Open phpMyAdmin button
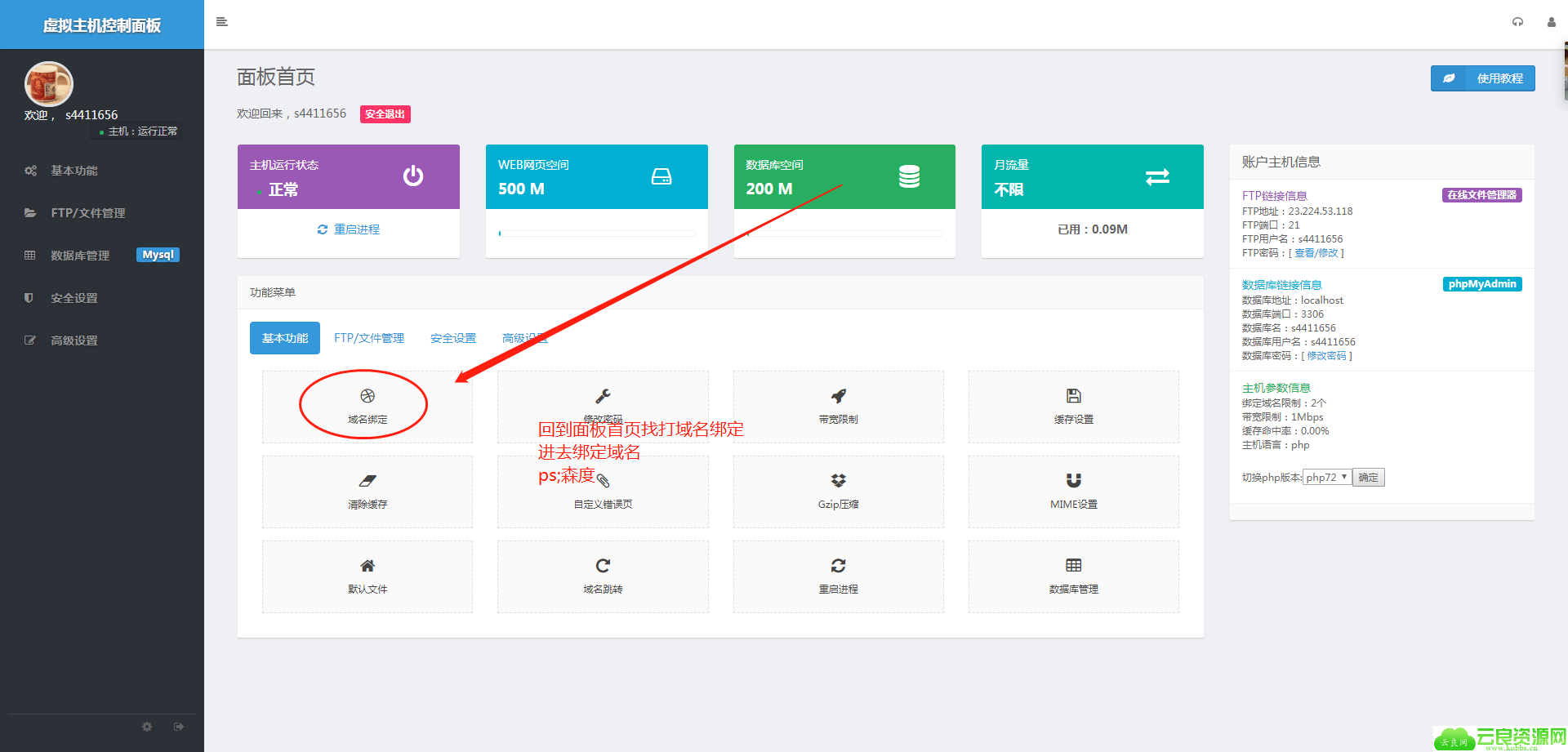The height and width of the screenshot is (752, 1568). [x=1482, y=284]
